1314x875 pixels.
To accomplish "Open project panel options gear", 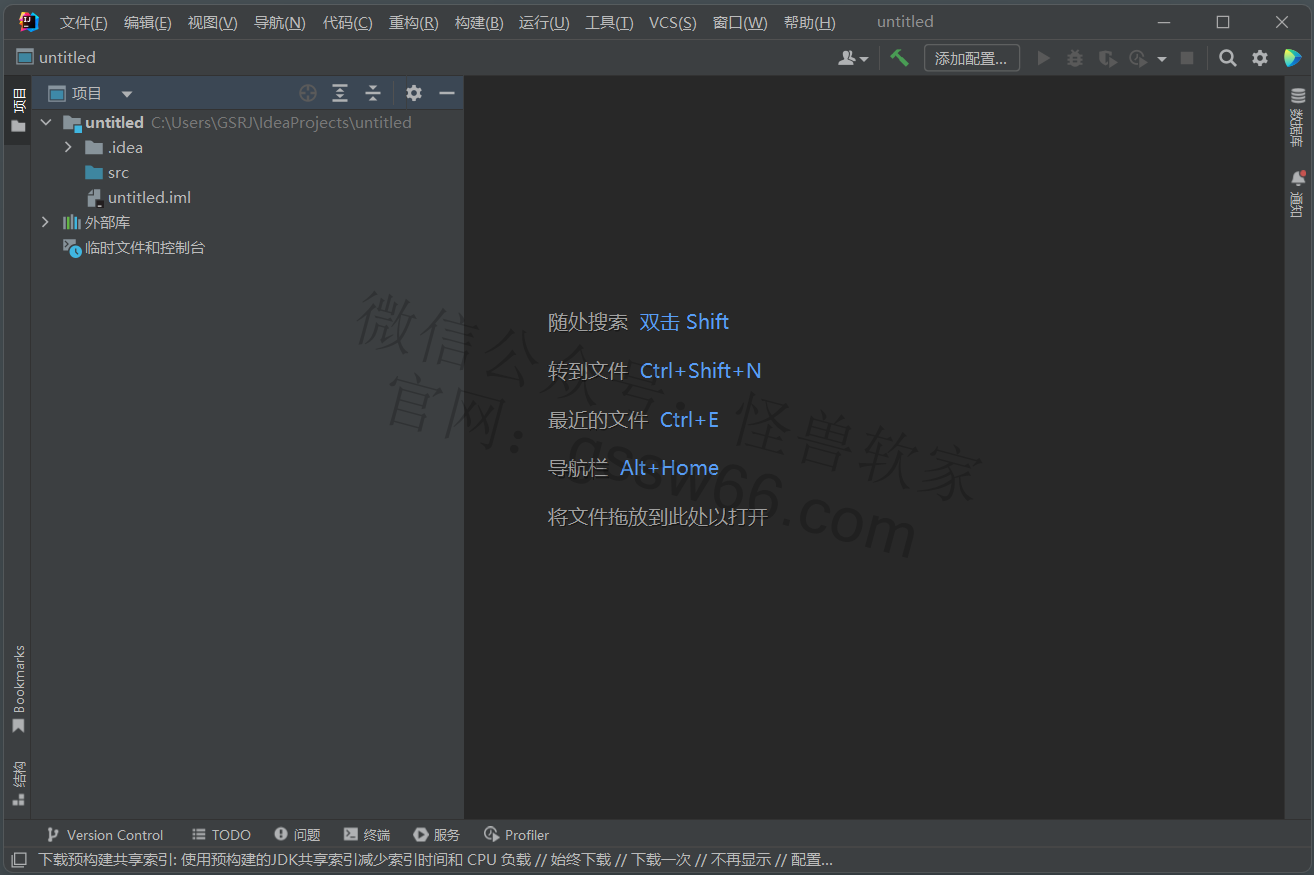I will [x=414, y=93].
